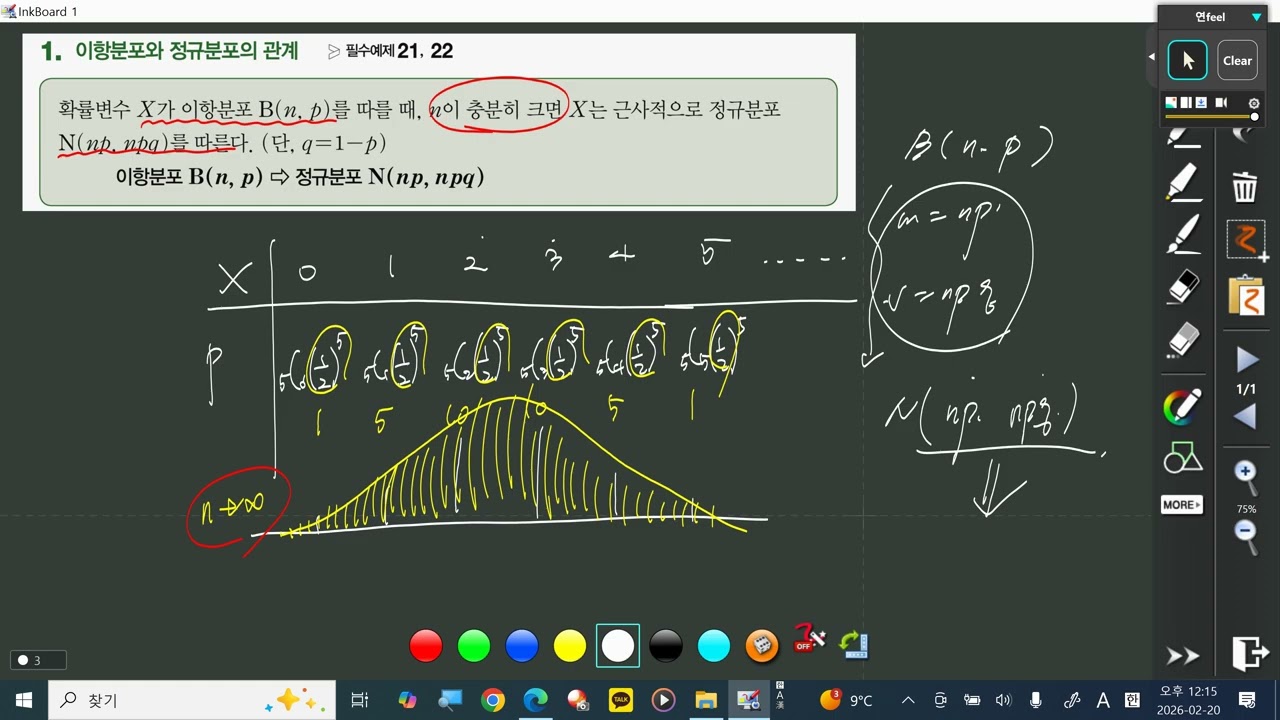Open Microsoft Edge from the taskbar
Screen dimensions: 1280x720
535,700
